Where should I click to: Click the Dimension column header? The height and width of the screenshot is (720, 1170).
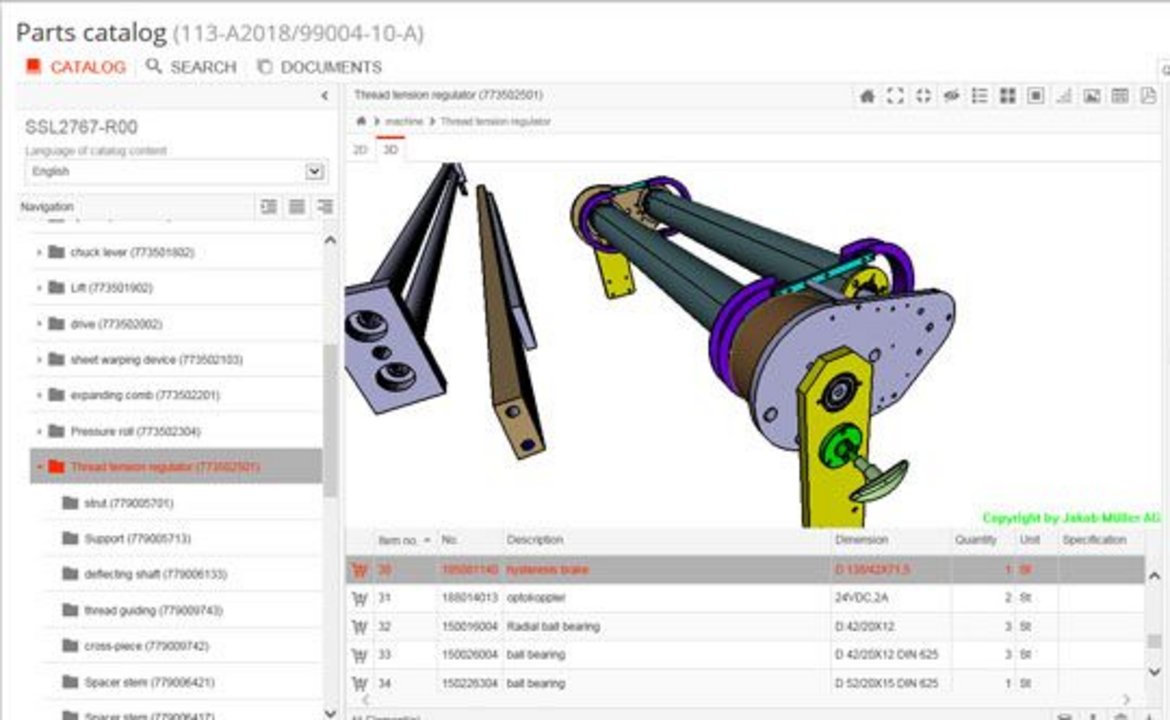point(862,539)
